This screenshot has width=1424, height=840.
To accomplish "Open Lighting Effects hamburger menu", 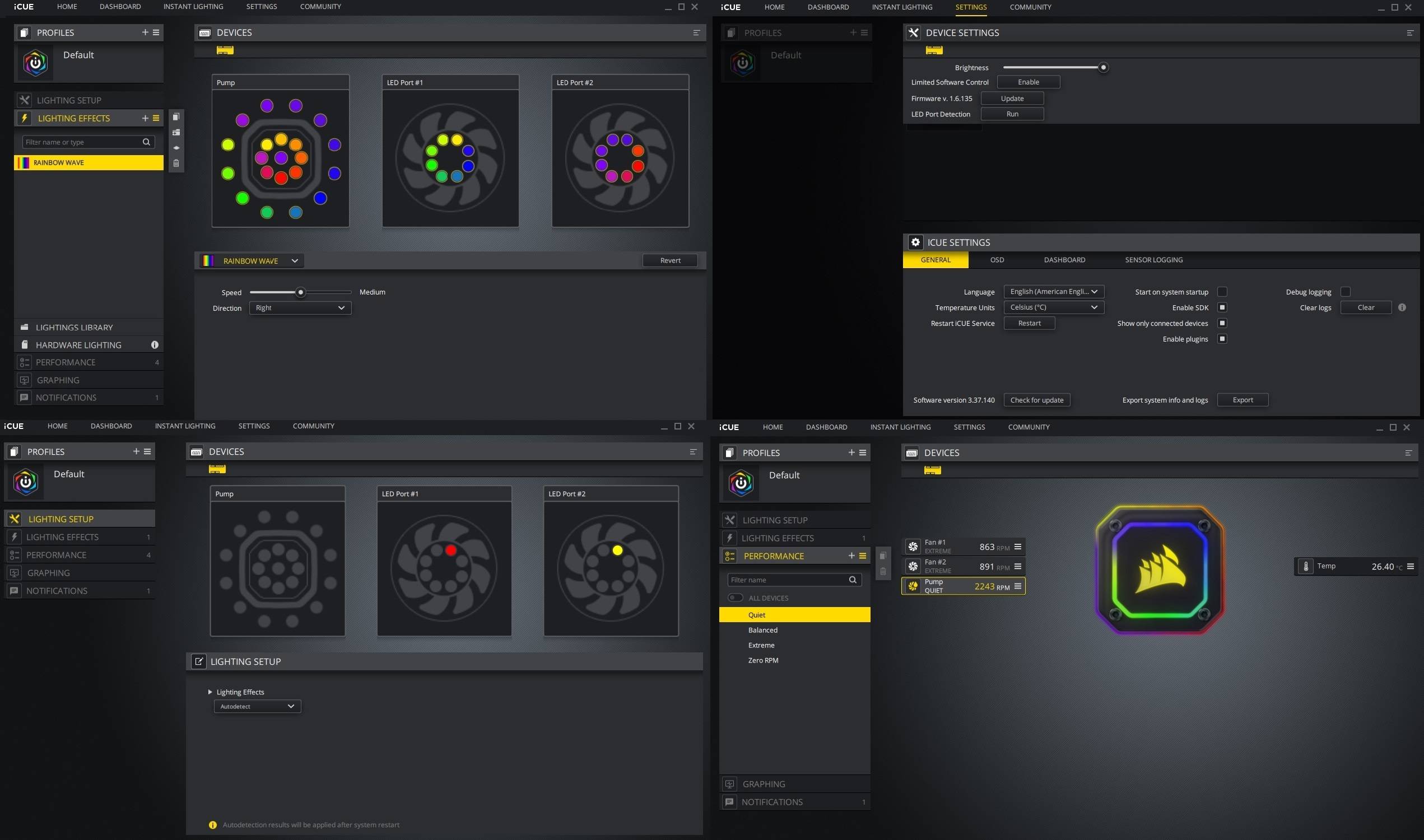I will tap(156, 118).
